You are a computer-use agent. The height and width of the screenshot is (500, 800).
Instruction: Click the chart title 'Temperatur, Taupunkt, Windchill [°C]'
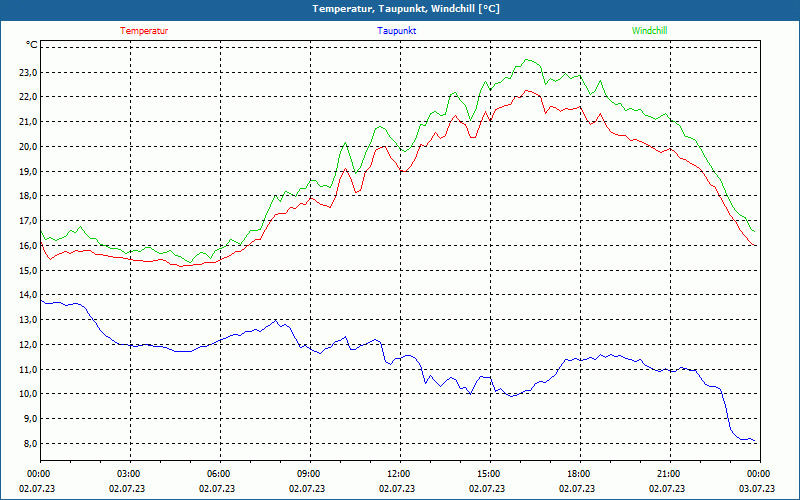click(x=406, y=9)
